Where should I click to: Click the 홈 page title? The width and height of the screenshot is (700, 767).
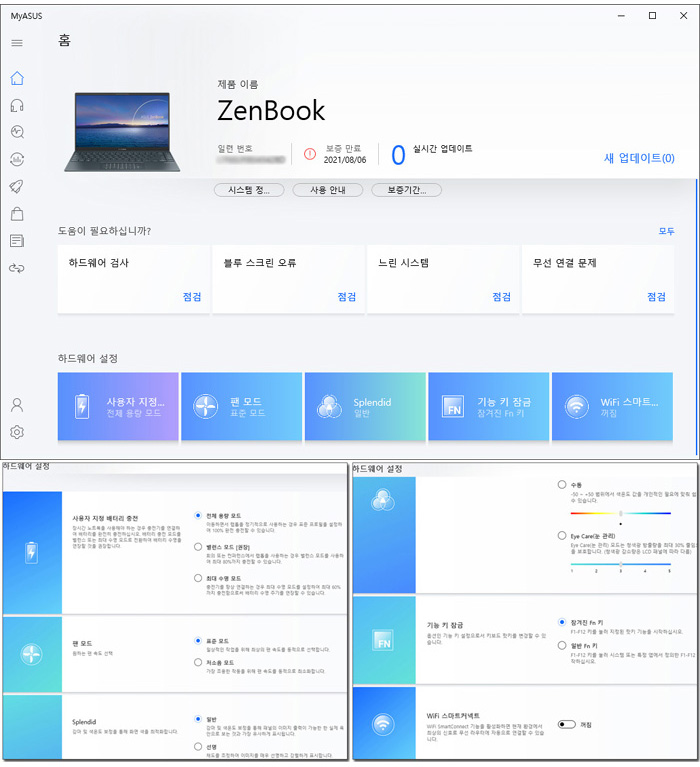pyautogui.click(x=65, y=40)
